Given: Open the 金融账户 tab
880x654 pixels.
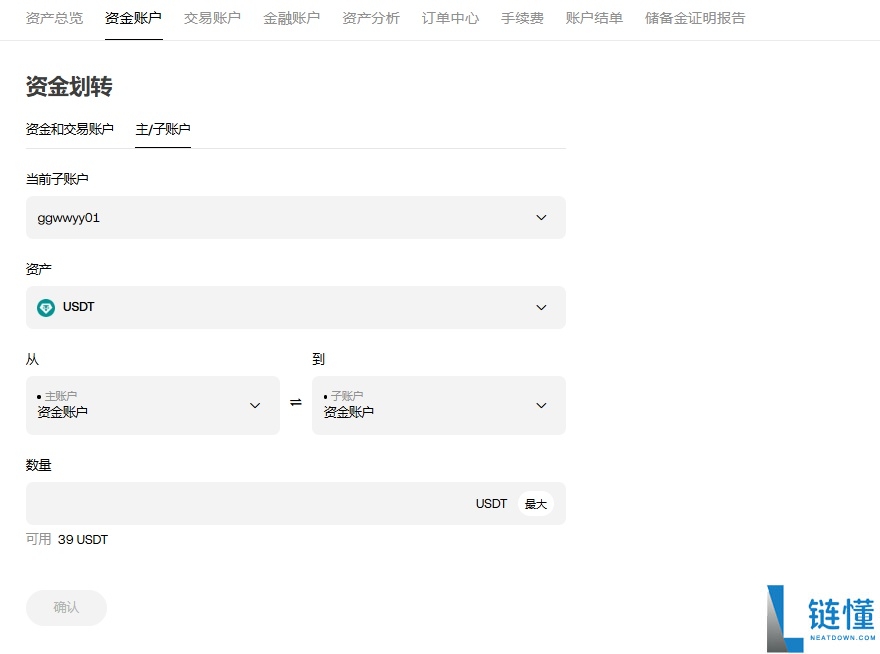Looking at the screenshot, I should [292, 19].
